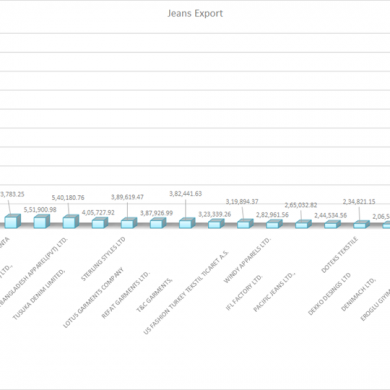Select the US FASHION TURKEY TEKSTIL label
The image size is (390, 390).
(186, 292)
